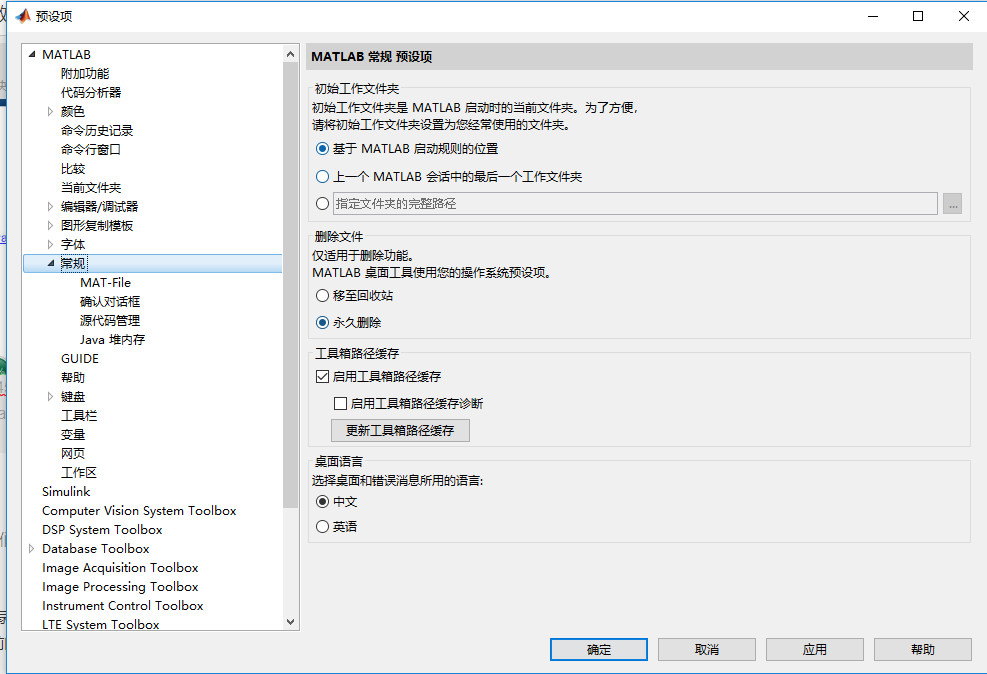Select Instrument Control Toolbox item
The image size is (987, 674).
coord(123,605)
